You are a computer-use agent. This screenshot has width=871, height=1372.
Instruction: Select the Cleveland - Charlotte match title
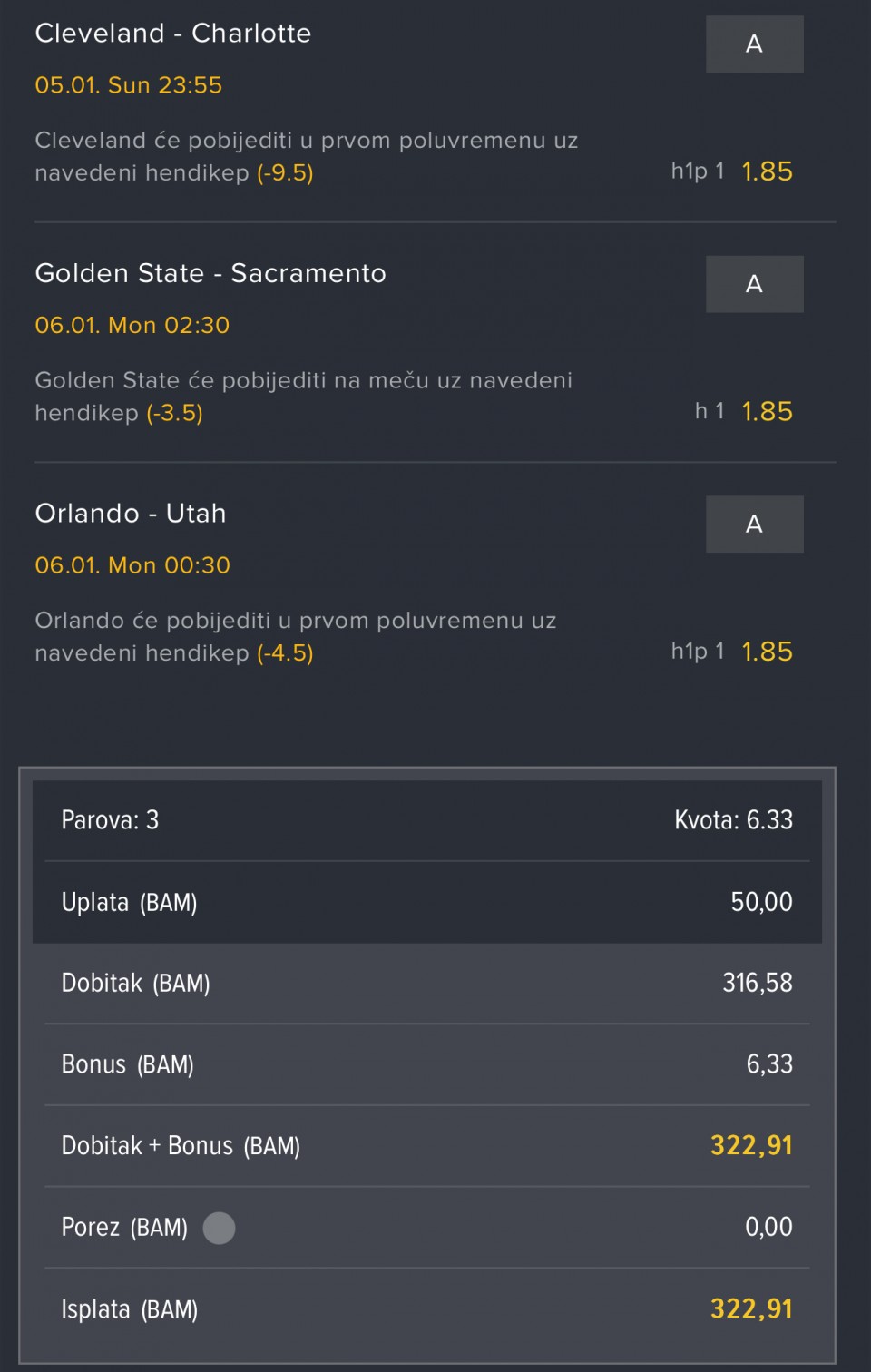[173, 34]
